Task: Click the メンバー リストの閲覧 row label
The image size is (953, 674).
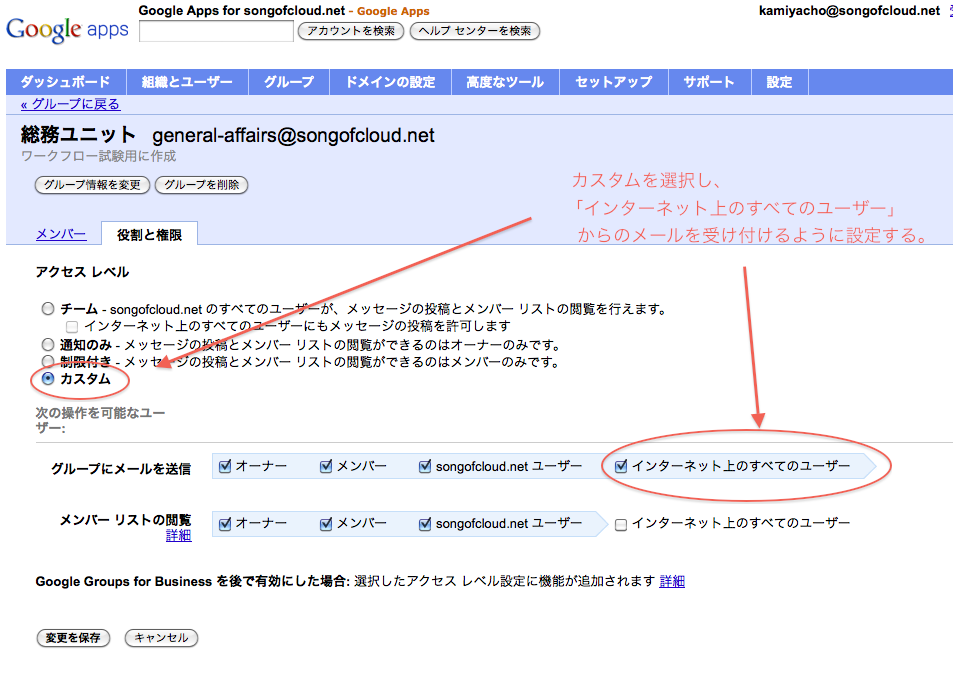Action: 125,520
